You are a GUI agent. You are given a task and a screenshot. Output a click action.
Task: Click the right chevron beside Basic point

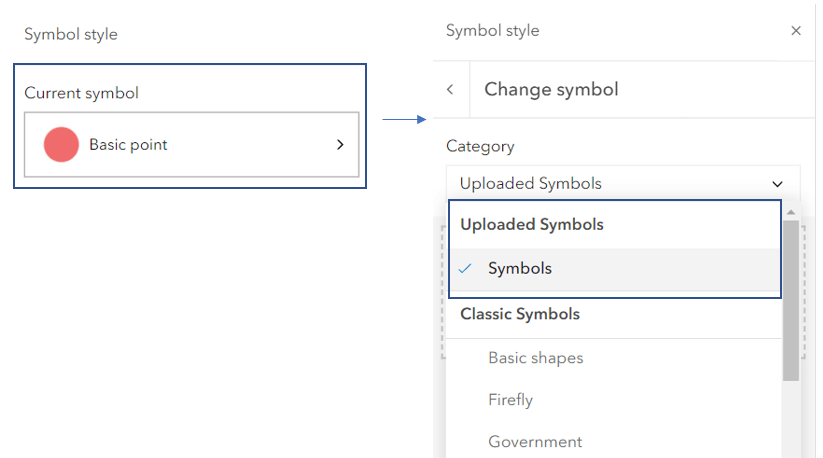click(x=340, y=145)
